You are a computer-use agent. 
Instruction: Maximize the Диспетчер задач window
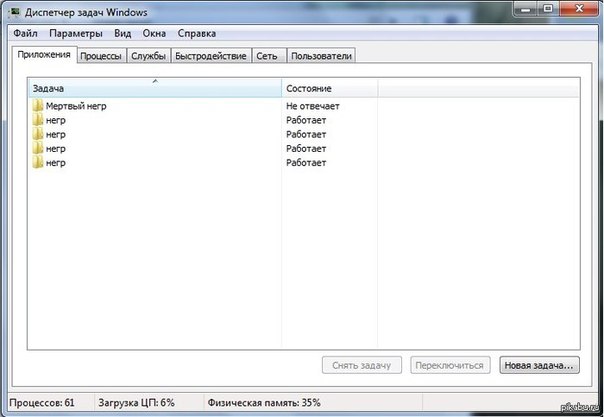548,8
